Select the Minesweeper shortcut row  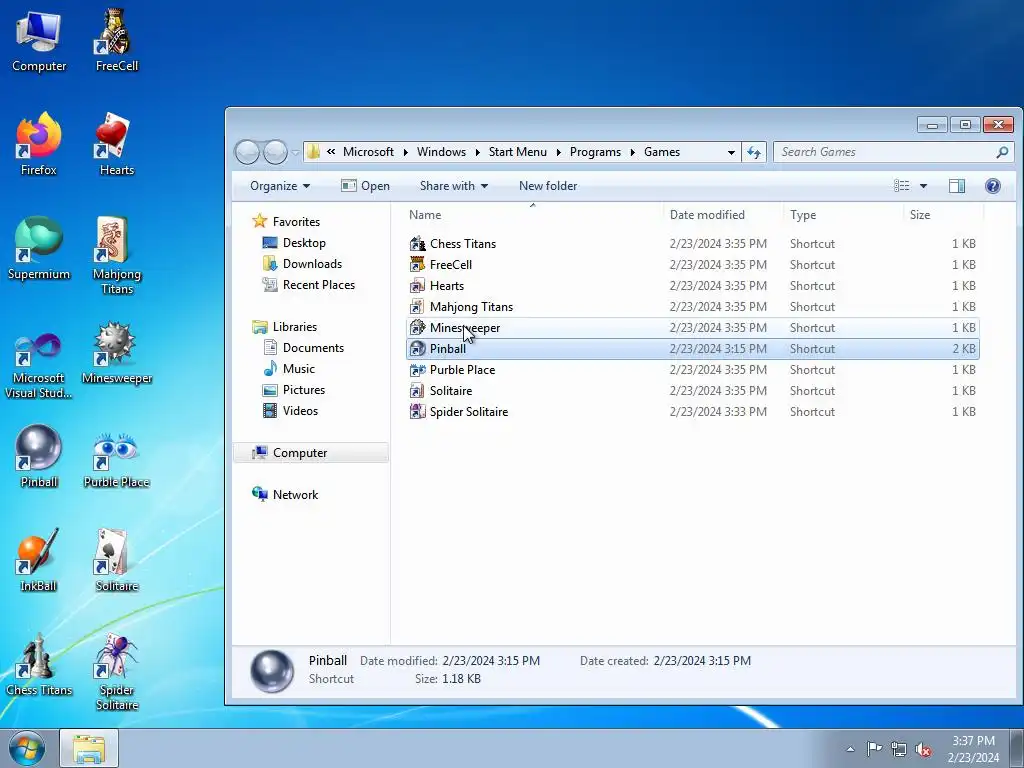click(x=692, y=328)
